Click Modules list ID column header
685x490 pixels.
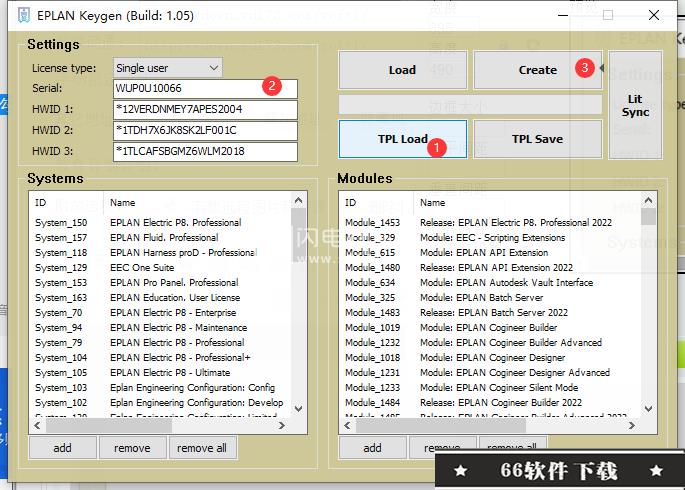(377, 203)
